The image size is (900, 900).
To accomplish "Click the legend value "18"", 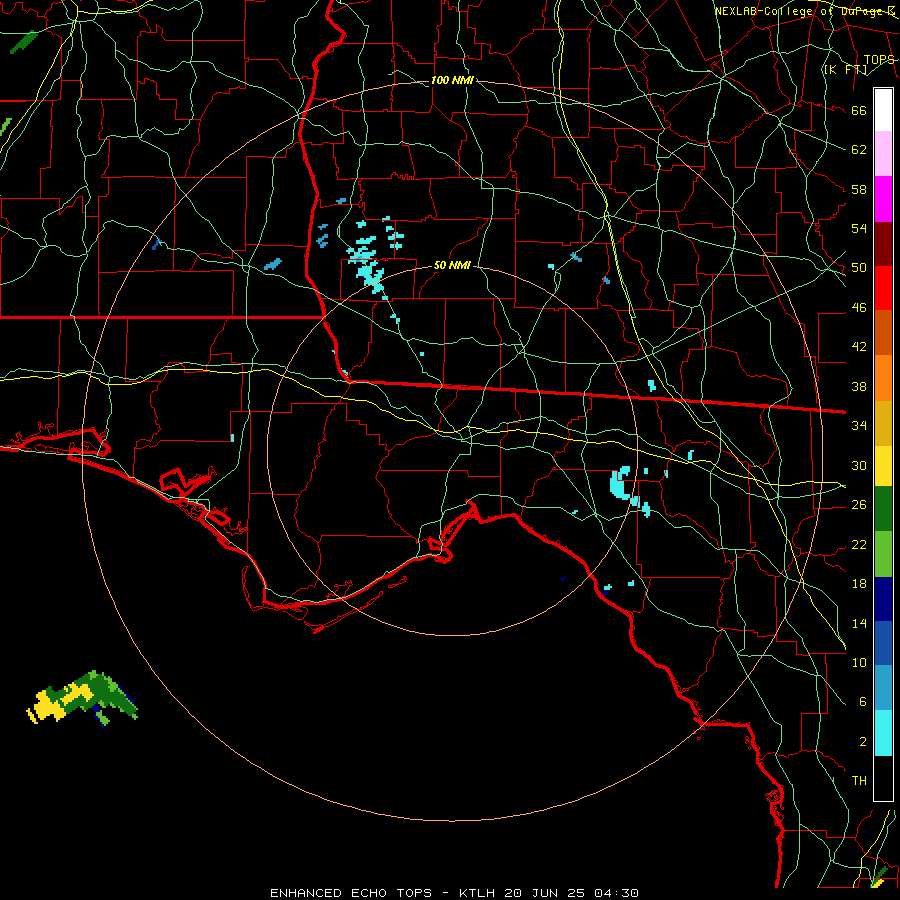I will pos(859,584).
